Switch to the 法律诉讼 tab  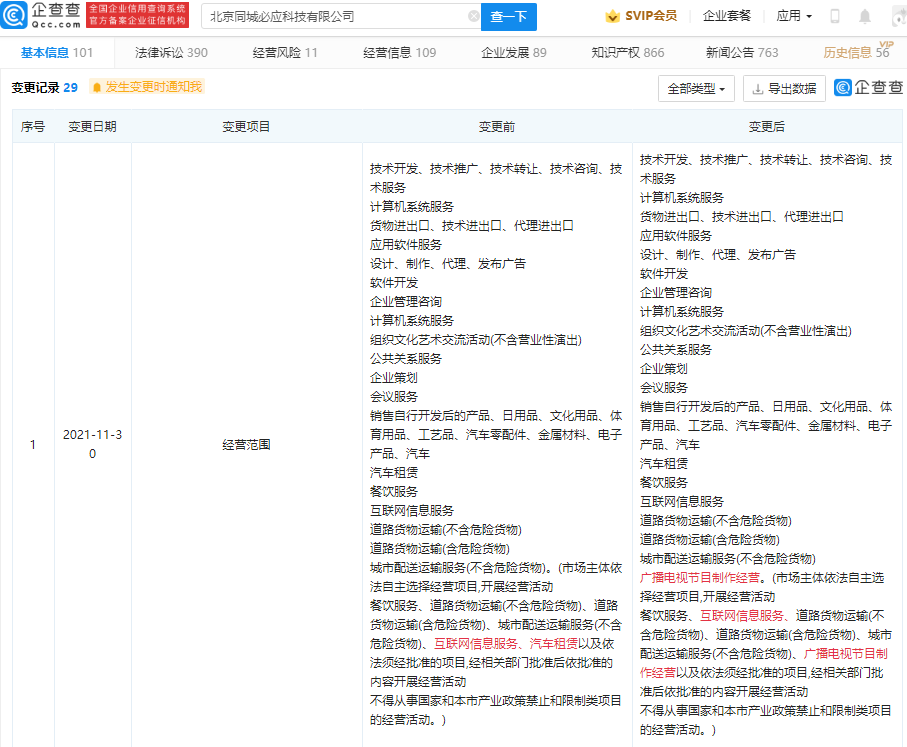pyautogui.click(x=171, y=53)
